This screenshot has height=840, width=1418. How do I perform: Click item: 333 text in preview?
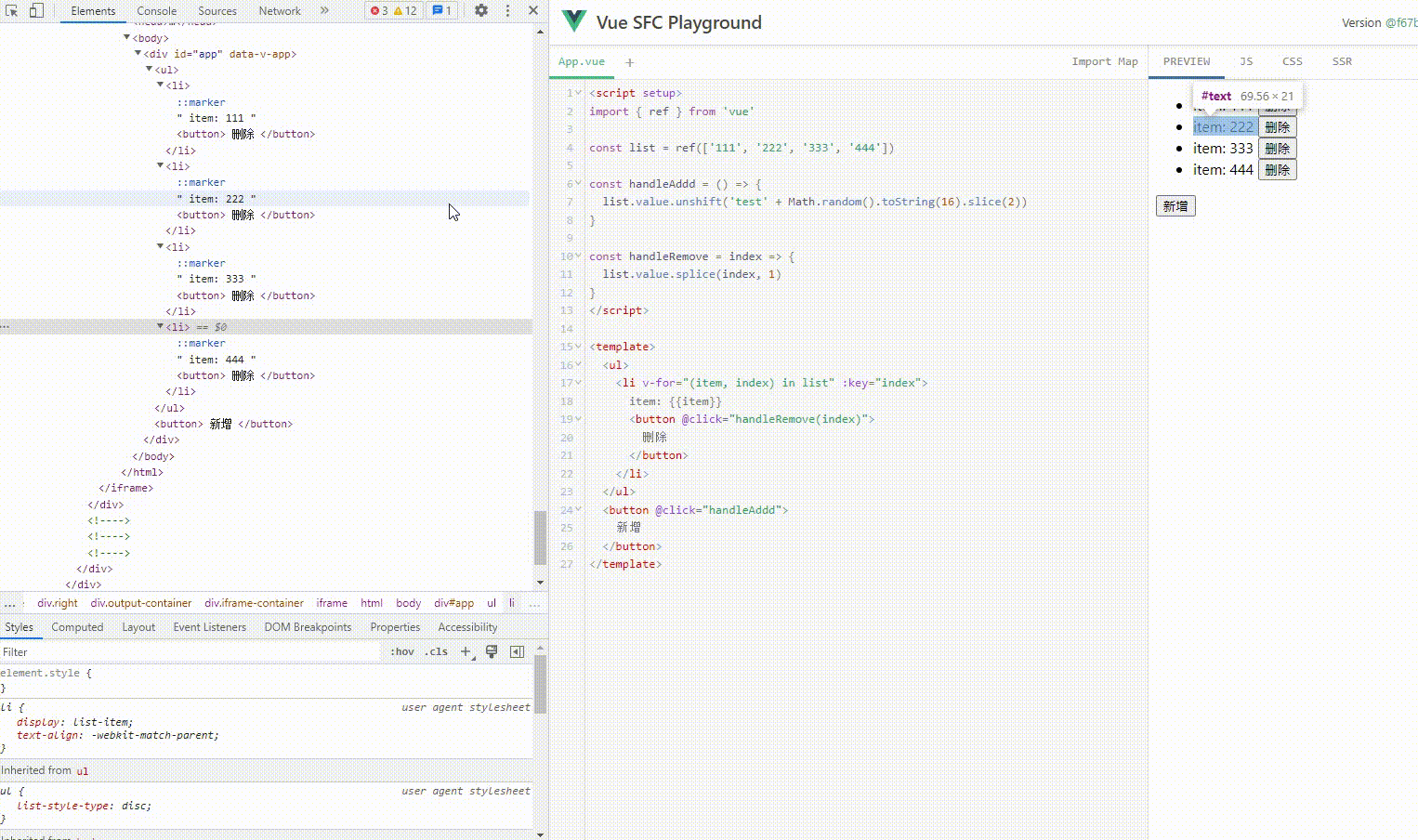(1223, 149)
